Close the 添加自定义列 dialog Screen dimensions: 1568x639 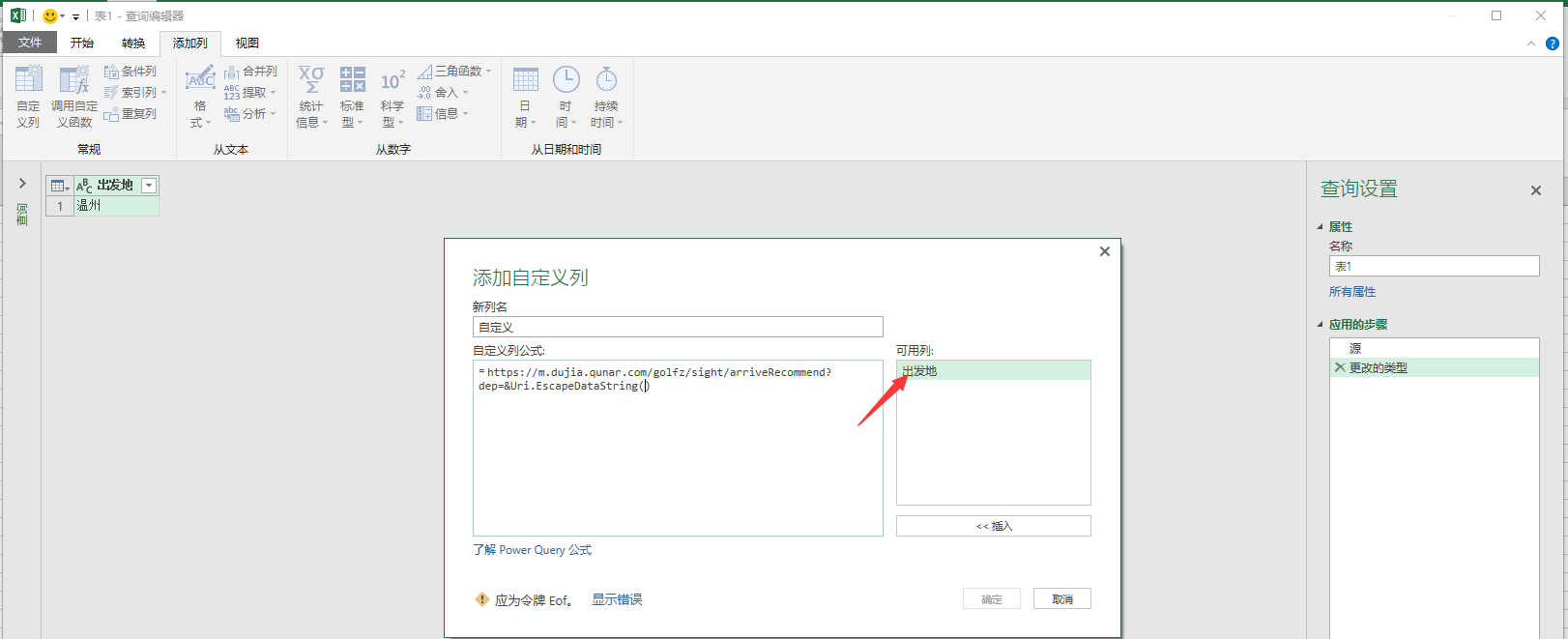(1105, 251)
